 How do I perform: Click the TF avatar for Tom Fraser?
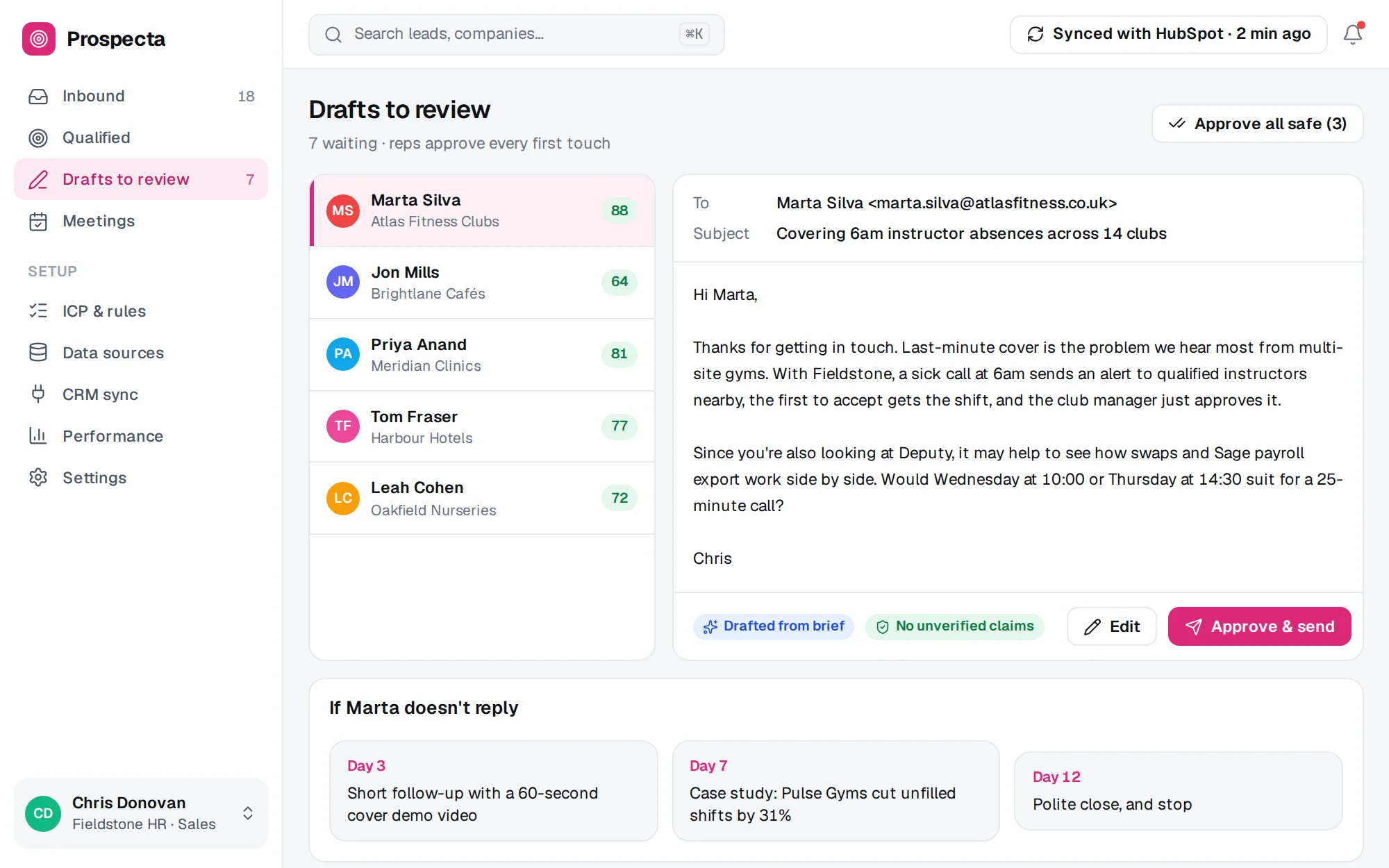tap(343, 426)
